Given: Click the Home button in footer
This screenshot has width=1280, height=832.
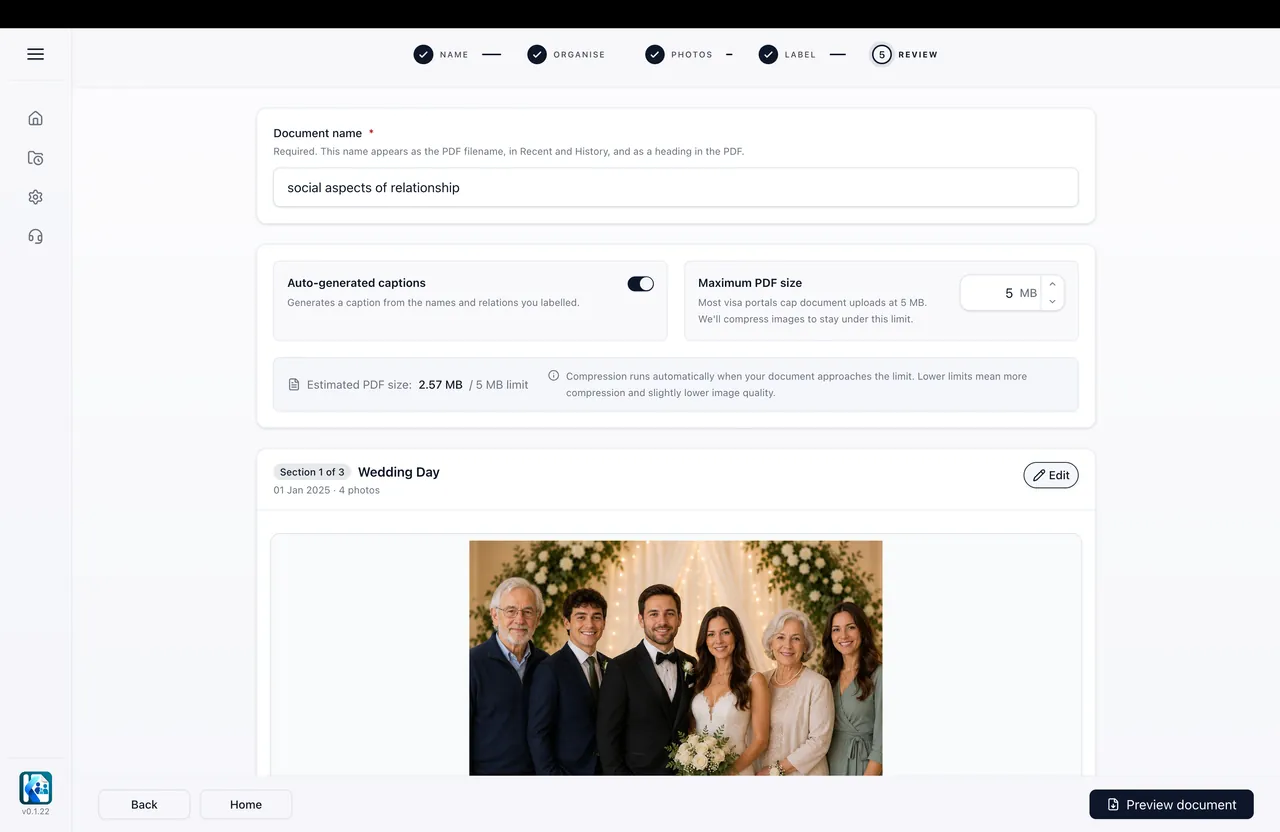Looking at the screenshot, I should coord(246,804).
